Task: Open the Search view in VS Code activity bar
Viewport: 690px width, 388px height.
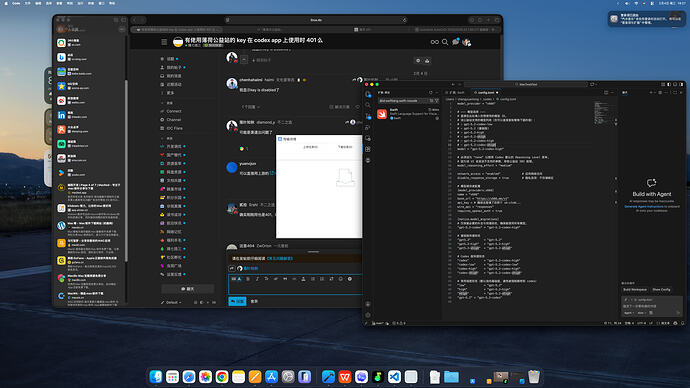Action: pyautogui.click(x=368, y=105)
